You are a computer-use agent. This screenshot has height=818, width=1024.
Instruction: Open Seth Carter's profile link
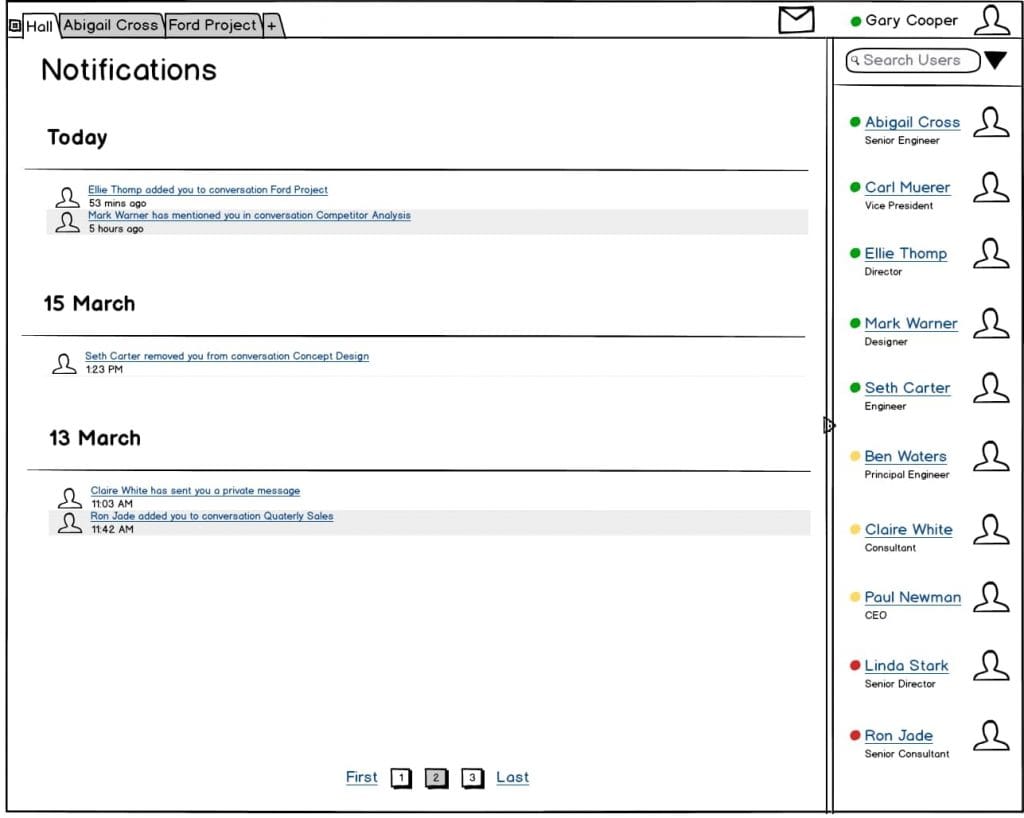tap(907, 388)
